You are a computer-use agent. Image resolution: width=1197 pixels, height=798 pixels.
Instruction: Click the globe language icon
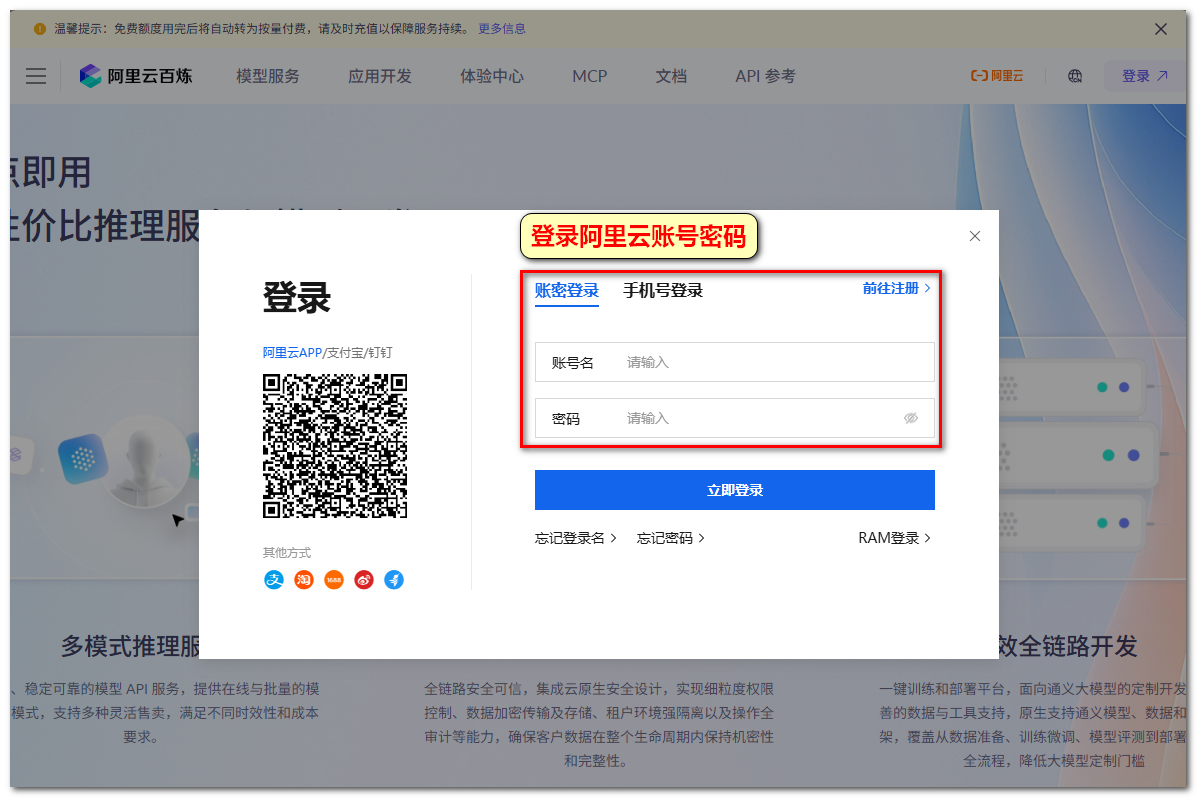[x=1075, y=76]
